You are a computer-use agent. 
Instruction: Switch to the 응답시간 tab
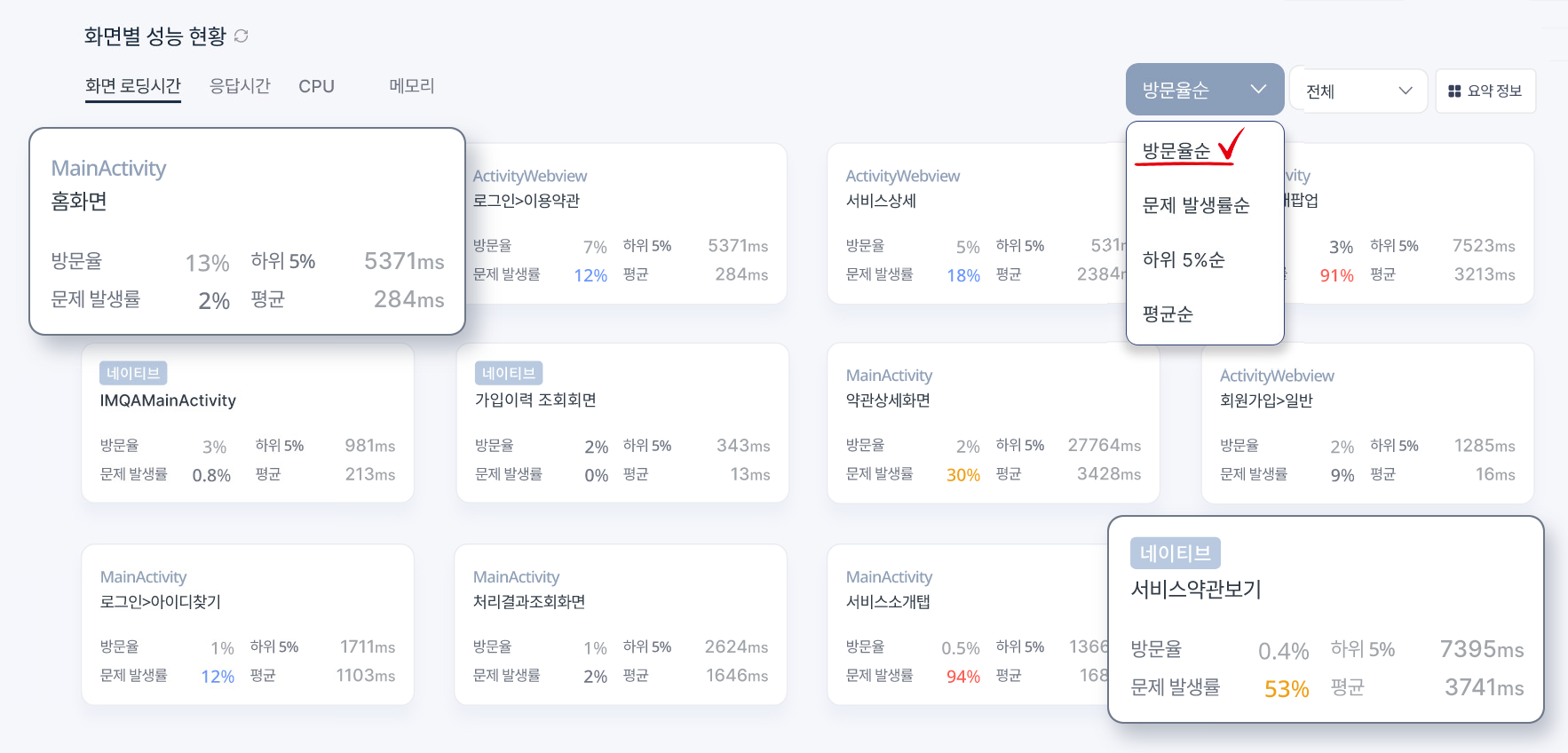pos(240,86)
